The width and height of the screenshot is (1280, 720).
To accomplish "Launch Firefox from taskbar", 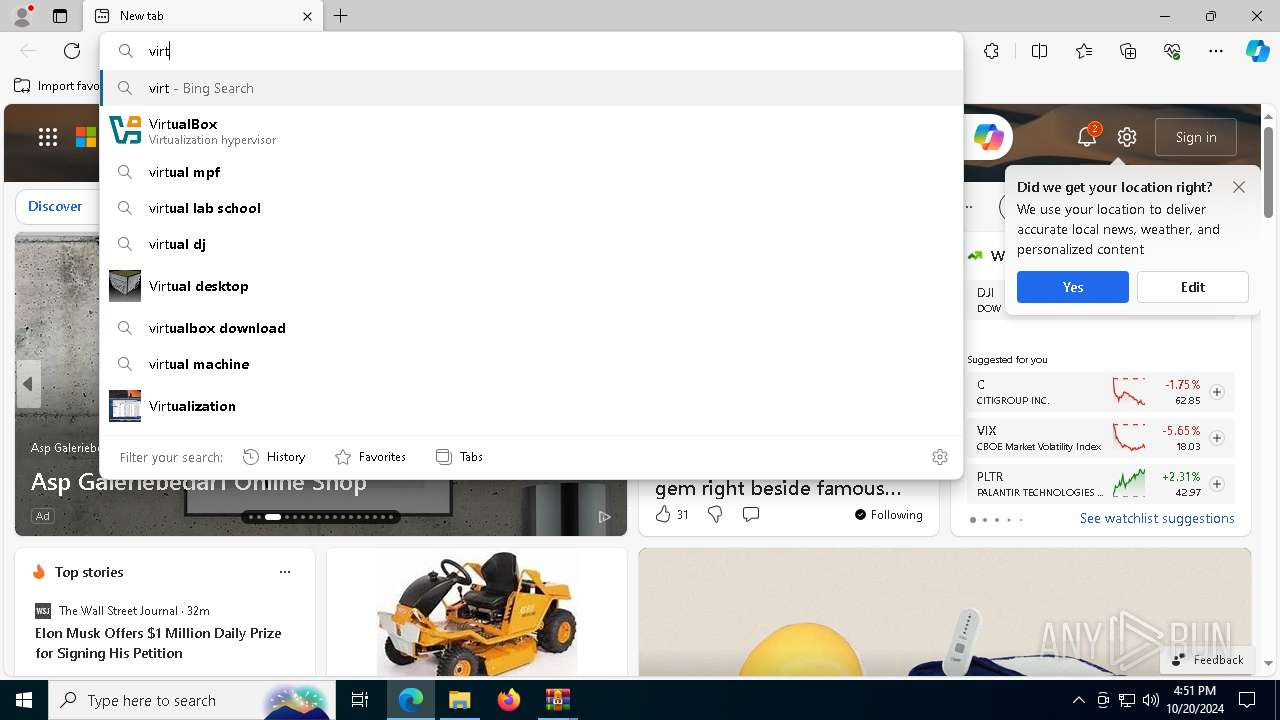I will [508, 700].
